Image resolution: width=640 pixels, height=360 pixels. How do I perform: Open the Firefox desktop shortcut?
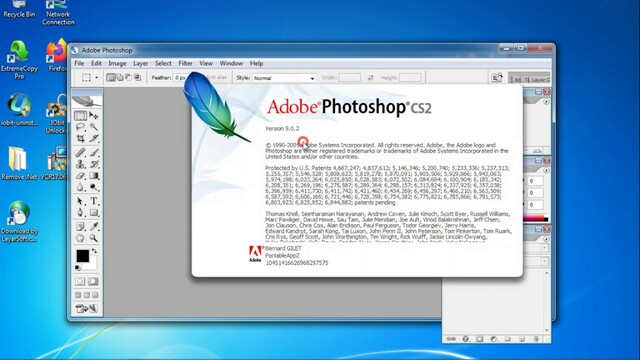[x=57, y=56]
